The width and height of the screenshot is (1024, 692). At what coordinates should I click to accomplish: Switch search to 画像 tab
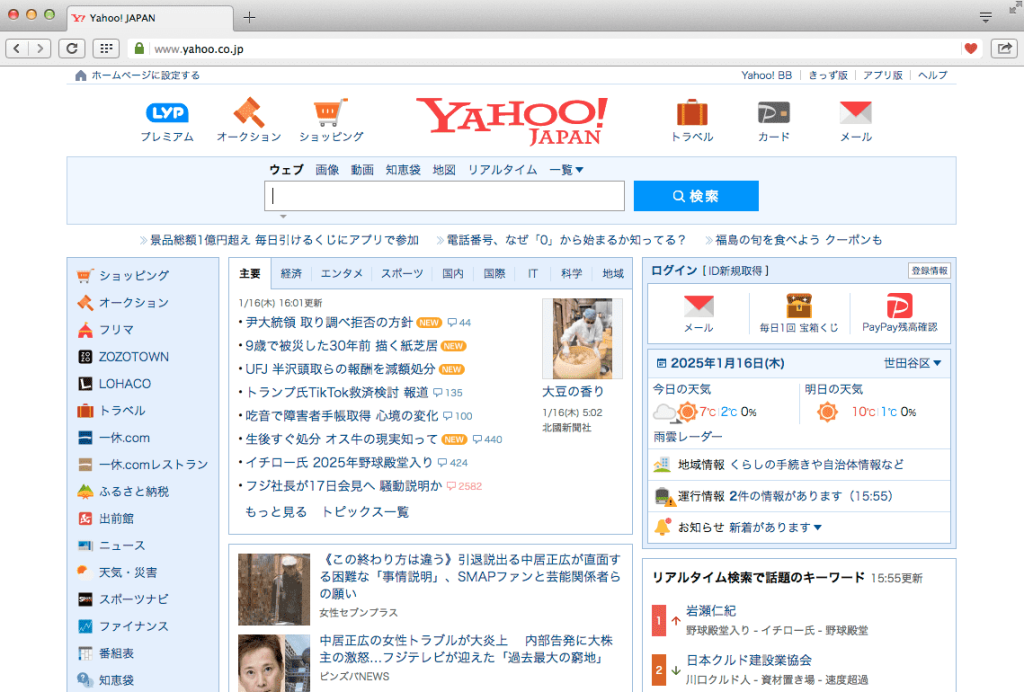pos(327,170)
